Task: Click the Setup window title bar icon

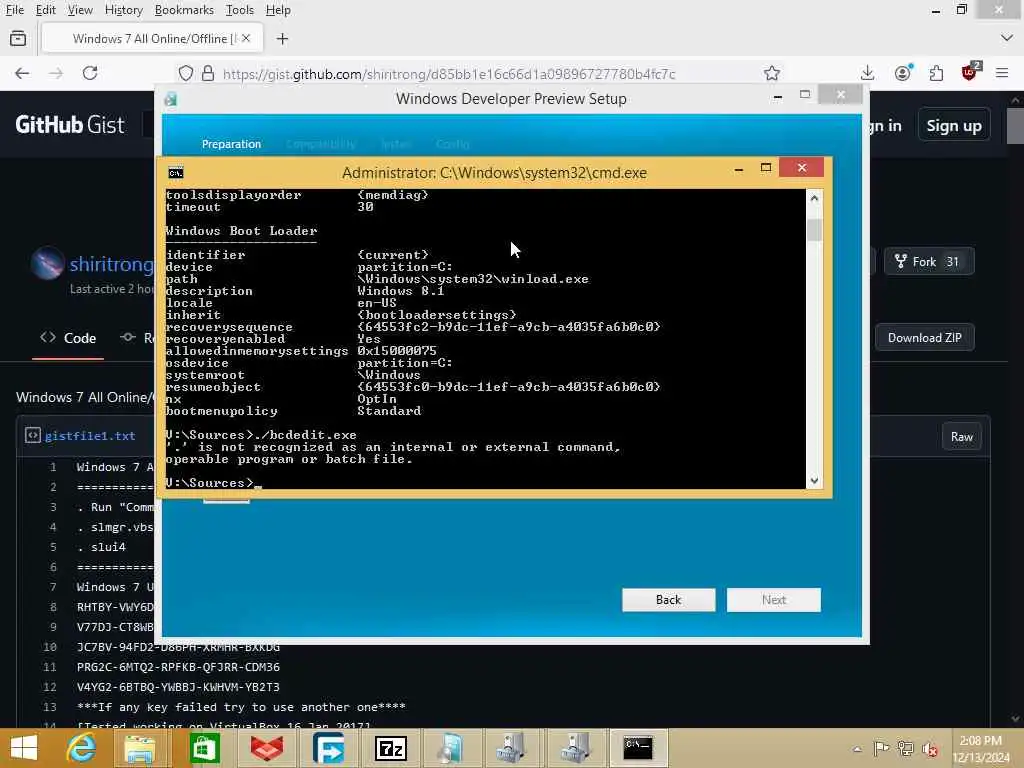Action: [x=171, y=99]
